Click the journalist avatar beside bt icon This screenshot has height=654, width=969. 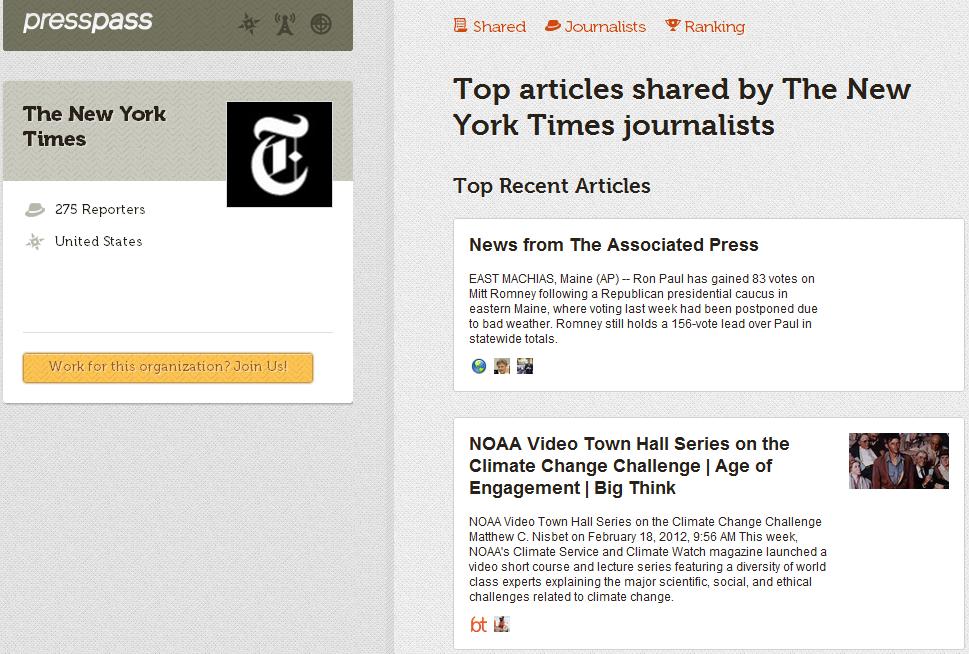click(502, 624)
